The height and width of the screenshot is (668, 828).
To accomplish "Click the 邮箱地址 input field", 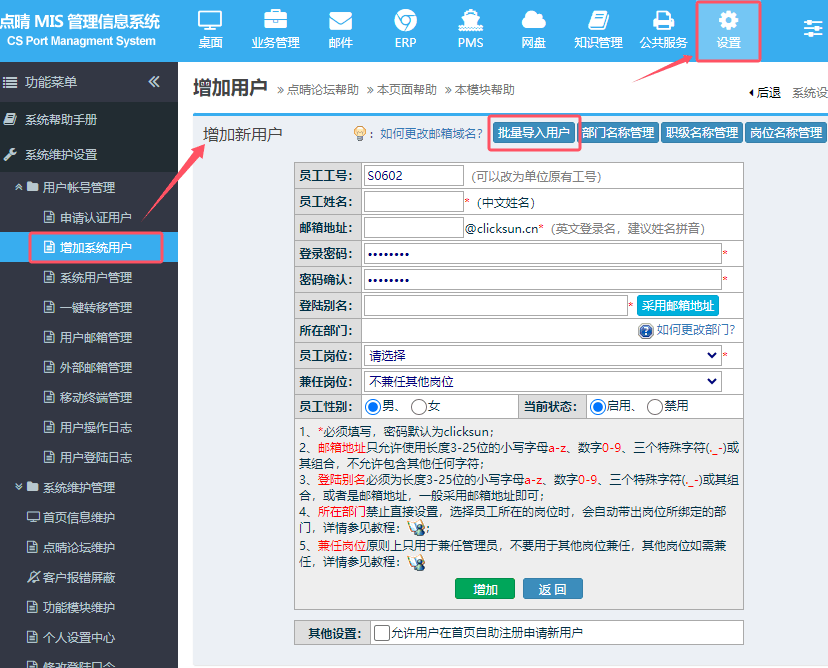I will pyautogui.click(x=413, y=228).
